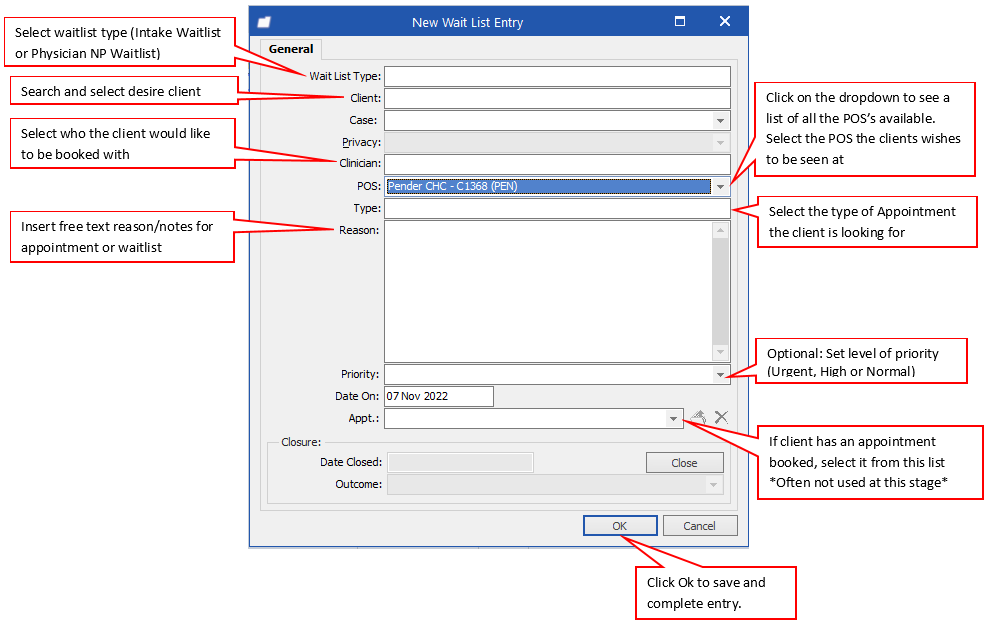Click into the Clinician field
989x624 pixels.
557,165
